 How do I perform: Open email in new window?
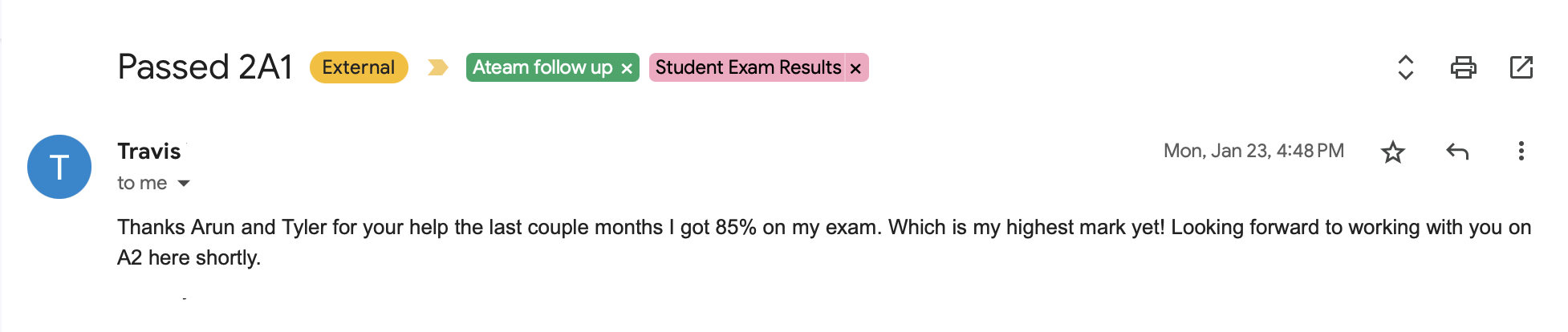[1521, 67]
